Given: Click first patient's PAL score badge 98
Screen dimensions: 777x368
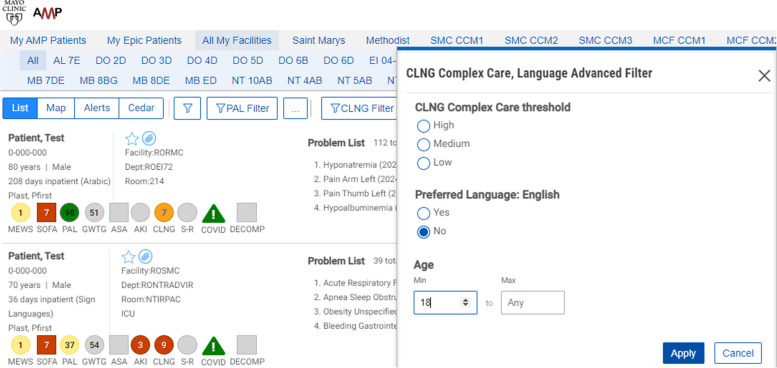Looking at the screenshot, I should coord(69,213).
